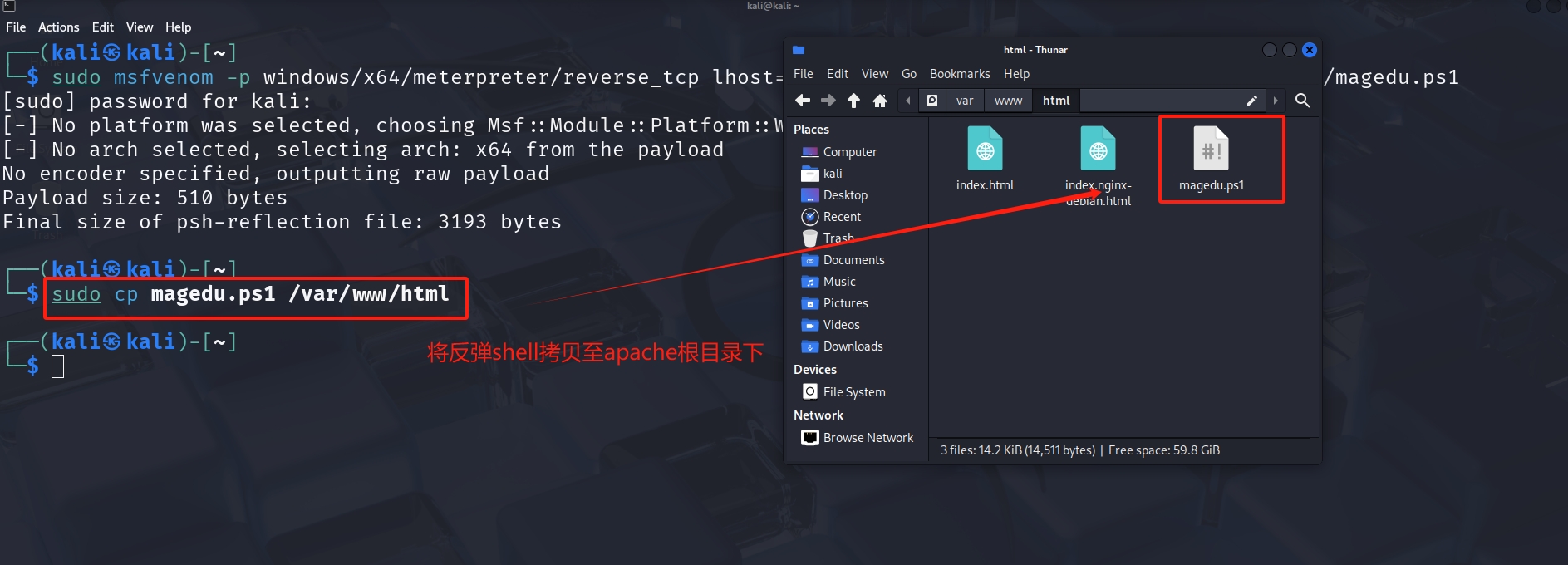Click terminal line 'Payload size: 510 bytes'
This screenshot has width=1568, height=565.
(x=145, y=198)
